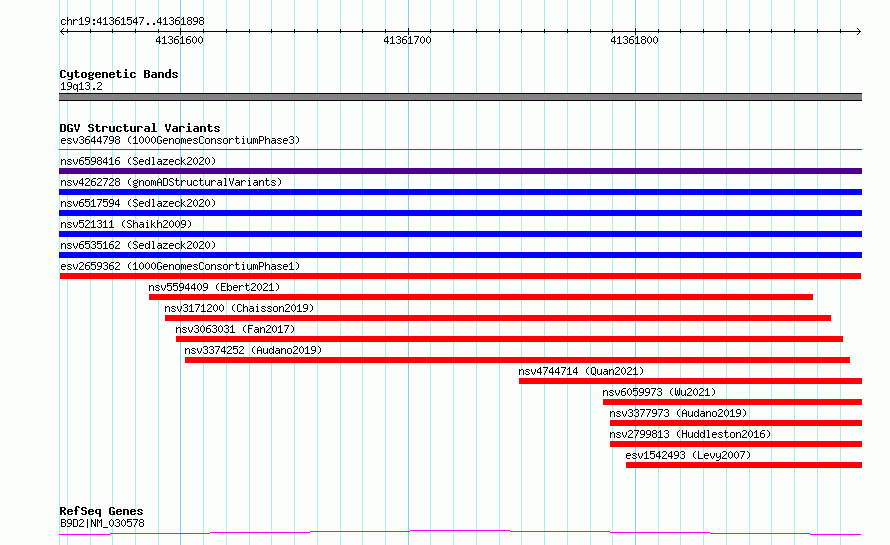890x545 pixels.
Task: Click the right arrowhead of the ruler
Action: (x=858, y=31)
